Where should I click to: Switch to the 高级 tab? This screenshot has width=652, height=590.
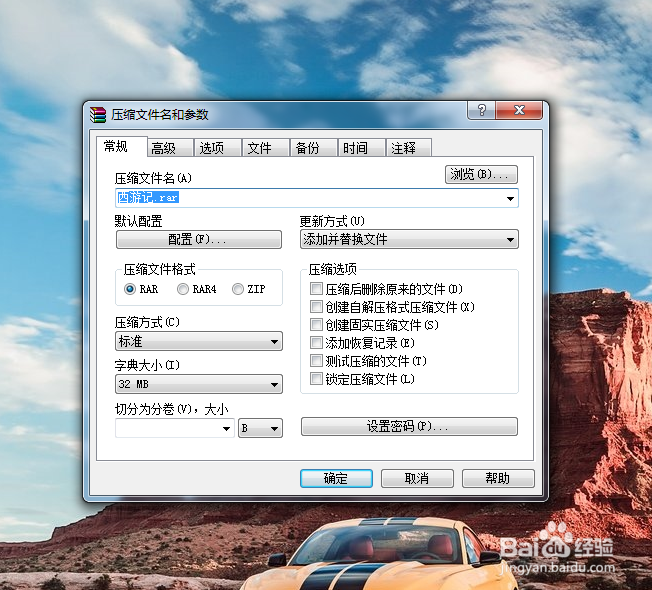(170, 148)
